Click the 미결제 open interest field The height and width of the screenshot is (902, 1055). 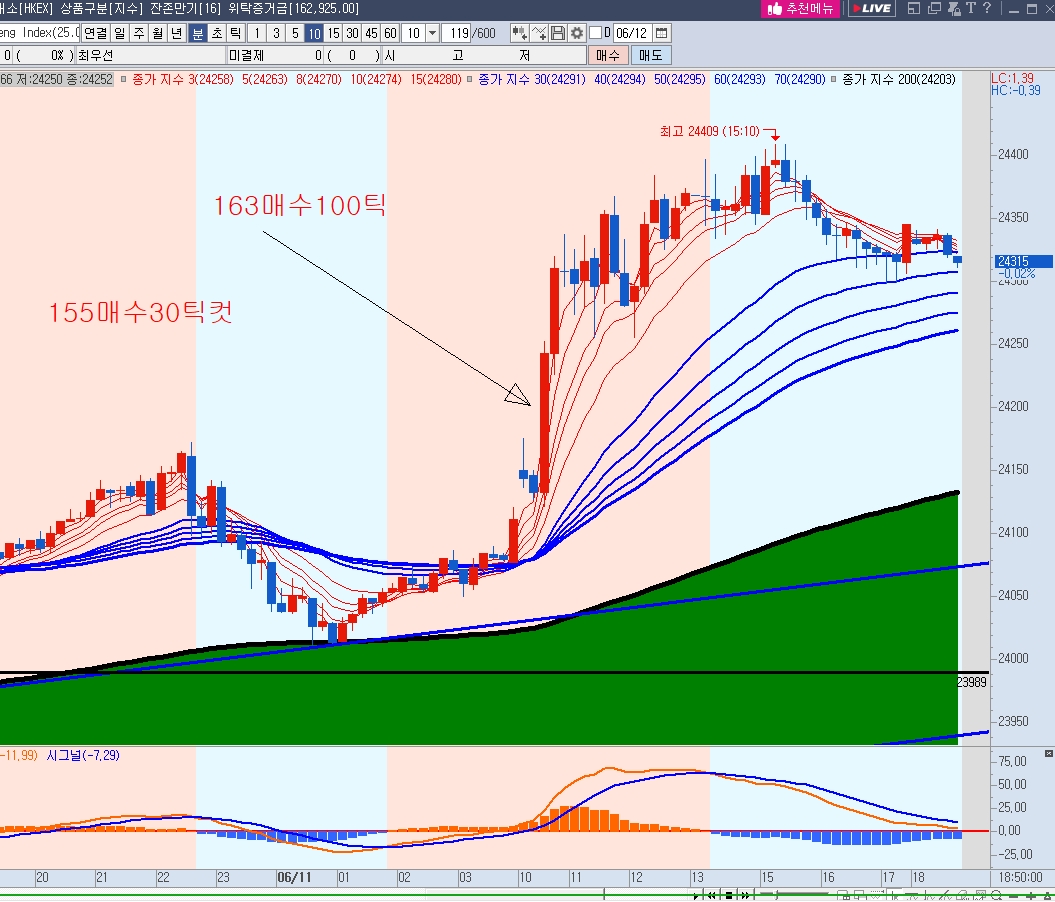(276, 55)
